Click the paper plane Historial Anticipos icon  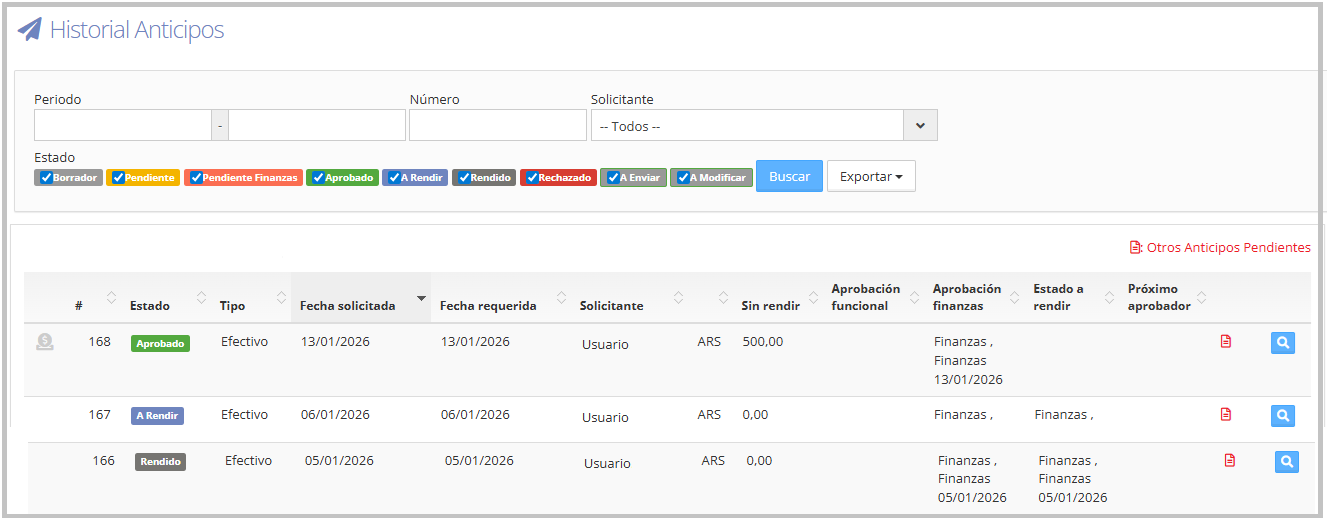(x=30, y=29)
